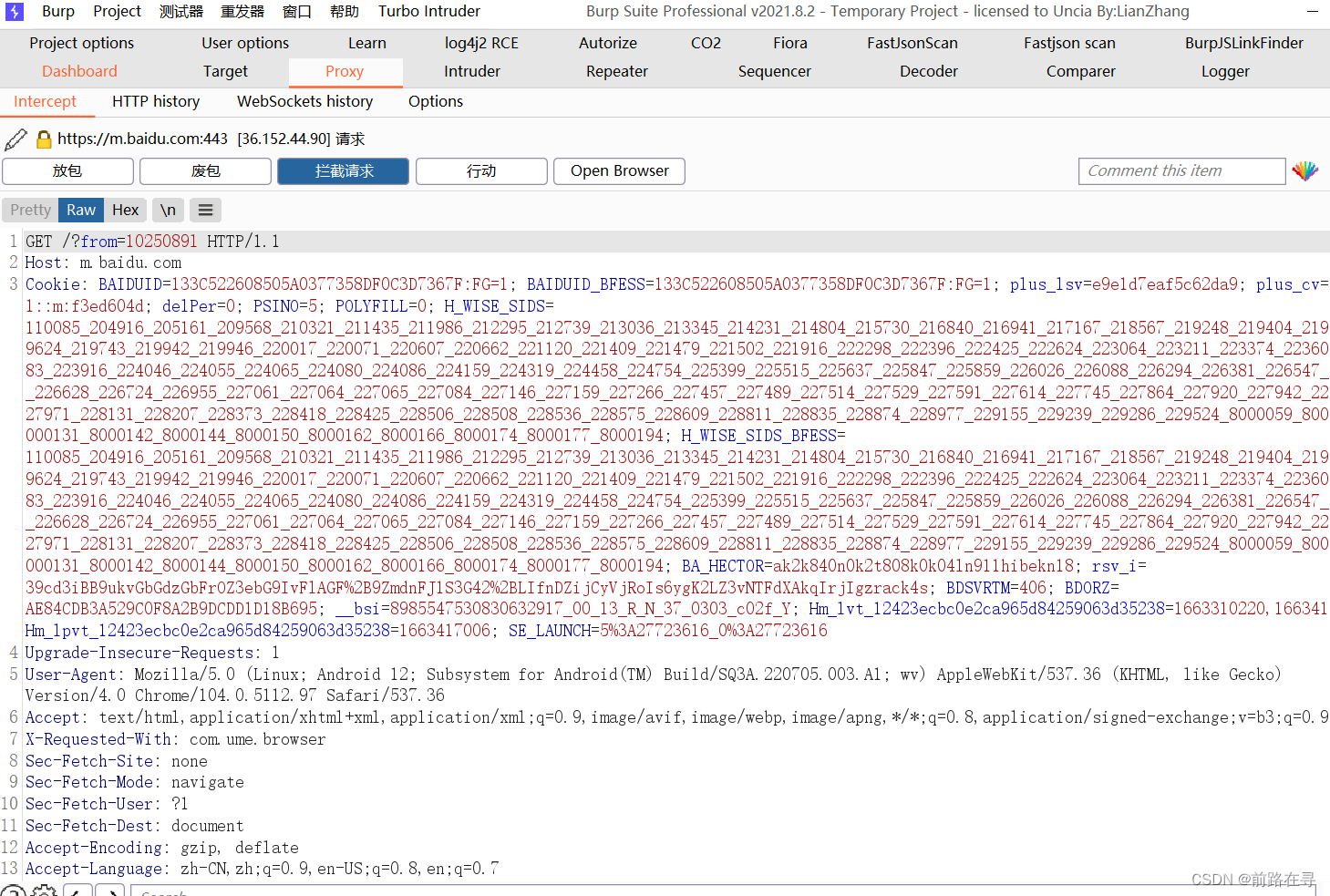This screenshot has width=1330, height=896.
Task: Open the proxy Options sub-tab
Action: [436, 101]
